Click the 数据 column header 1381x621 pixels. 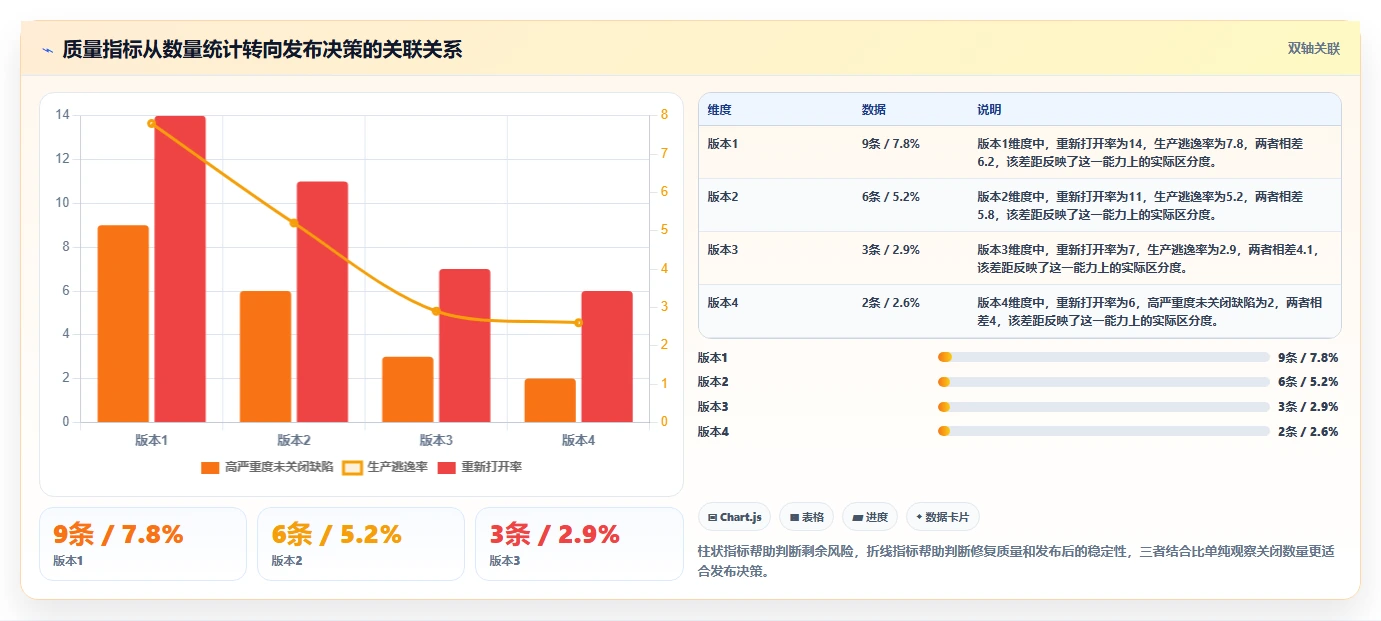[873, 110]
